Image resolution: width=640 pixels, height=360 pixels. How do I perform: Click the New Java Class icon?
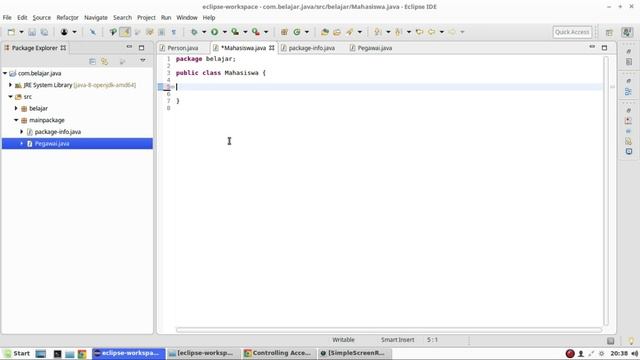coord(297,32)
